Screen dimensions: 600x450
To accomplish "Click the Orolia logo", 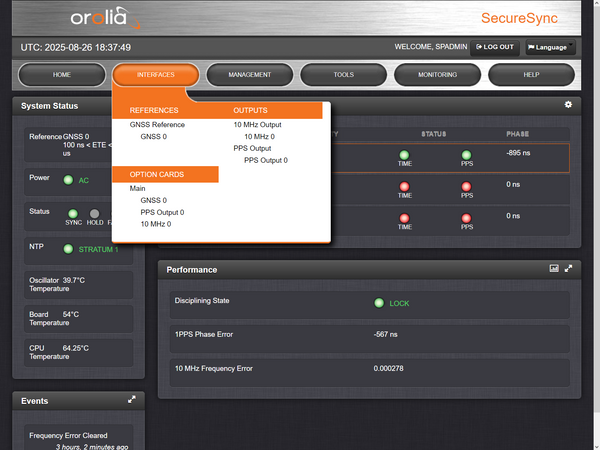I will [x=105, y=18].
